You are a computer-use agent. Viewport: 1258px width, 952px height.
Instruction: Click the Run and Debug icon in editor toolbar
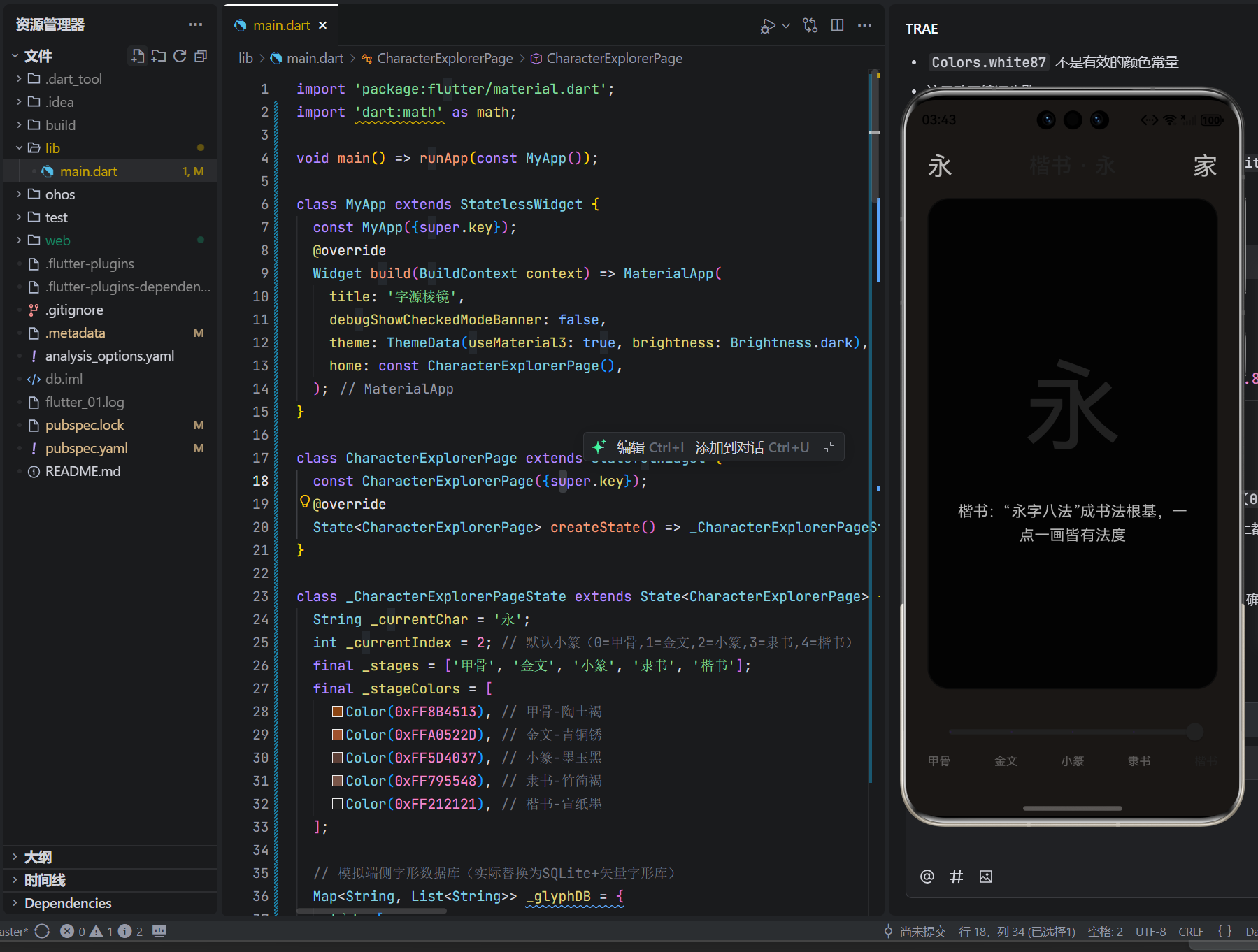pos(767,26)
